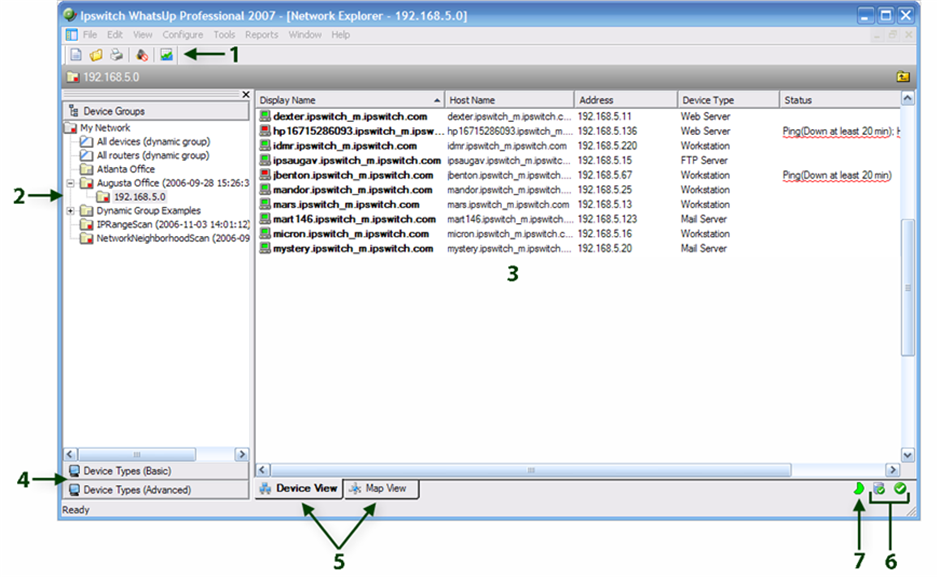The height and width of the screenshot is (577, 939).
Task: Click the red status icon for jbenton
Action: click(265, 175)
